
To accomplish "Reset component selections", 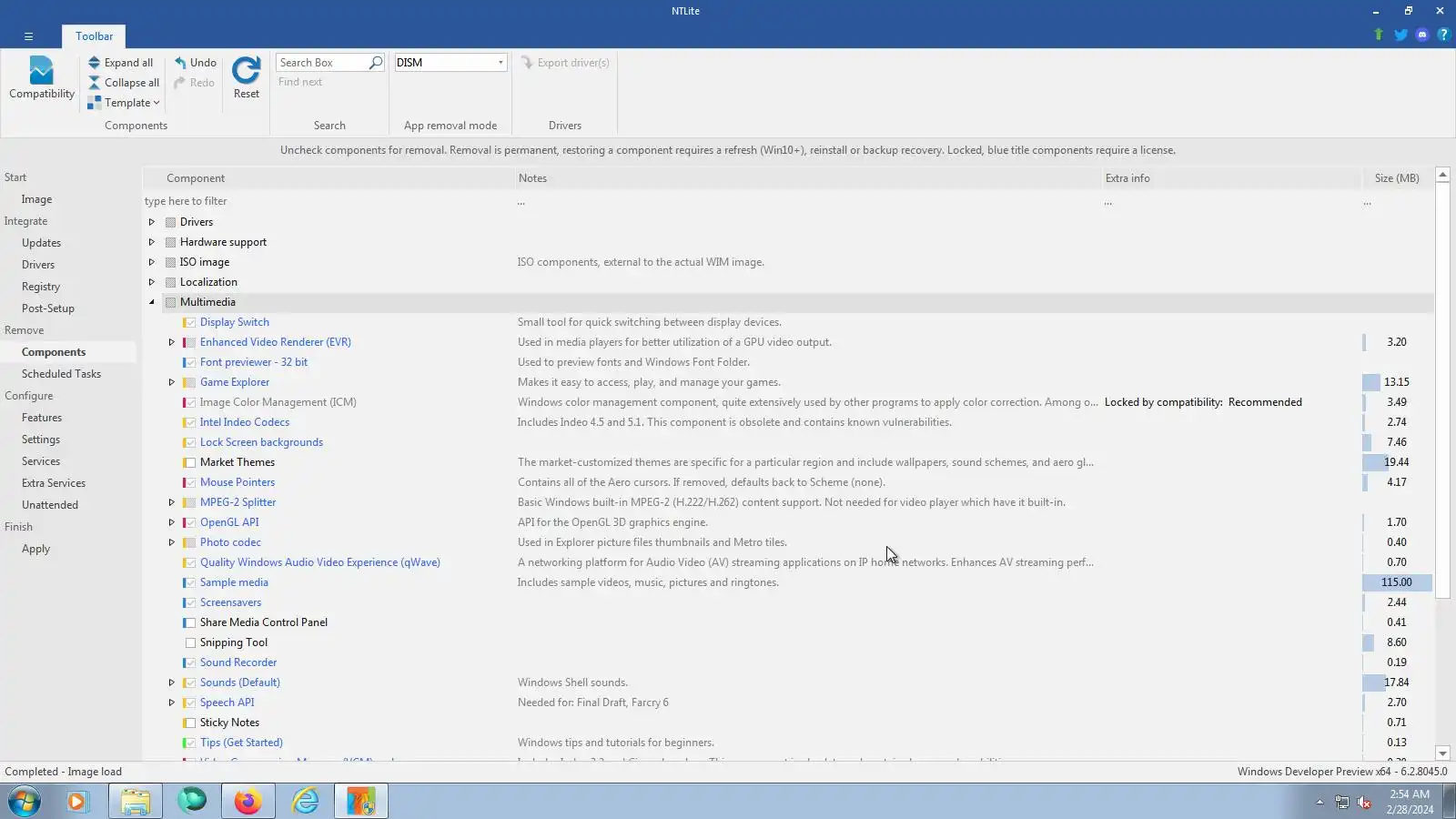I will [x=246, y=78].
